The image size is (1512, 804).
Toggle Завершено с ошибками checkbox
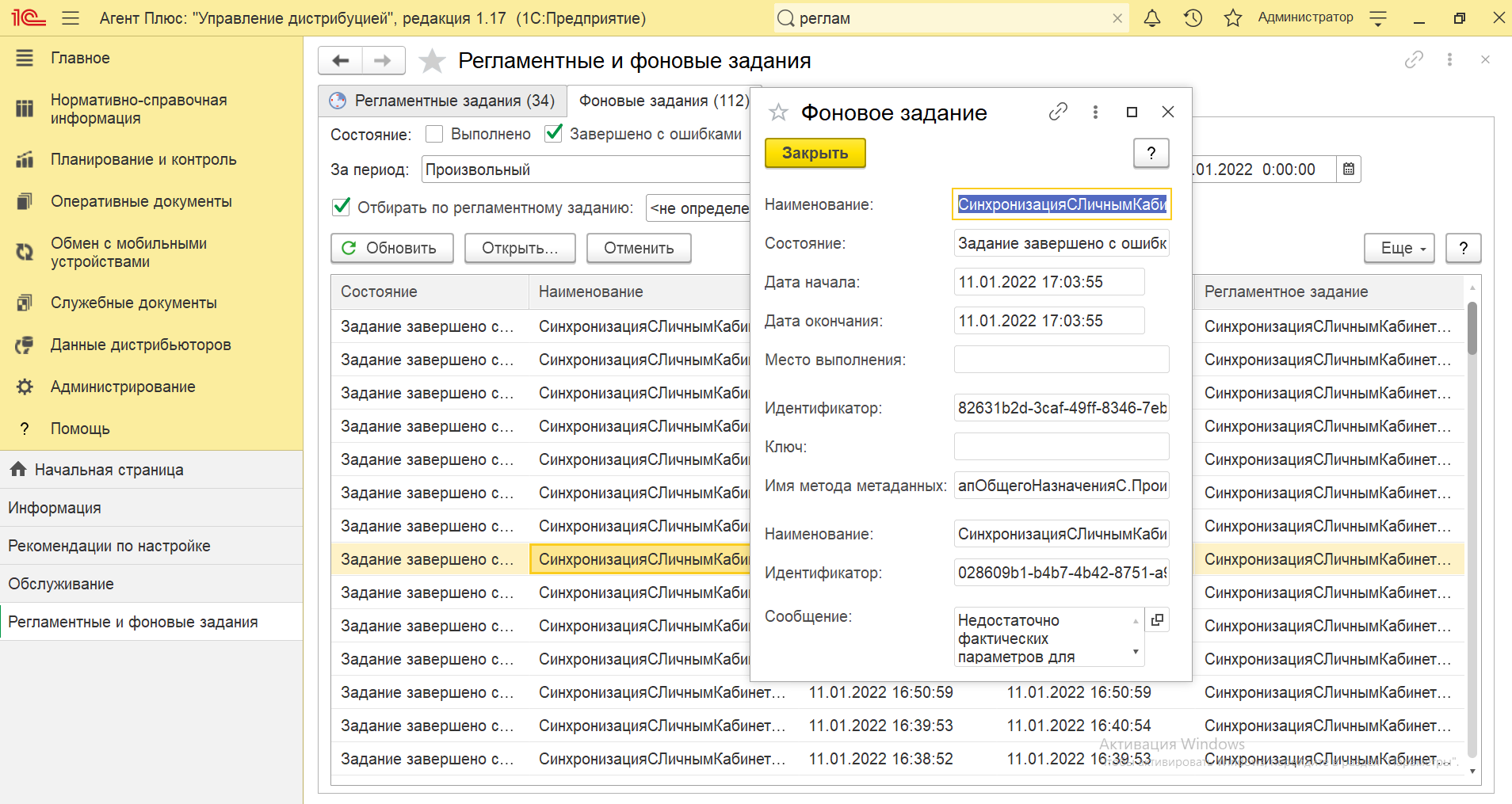[x=553, y=134]
